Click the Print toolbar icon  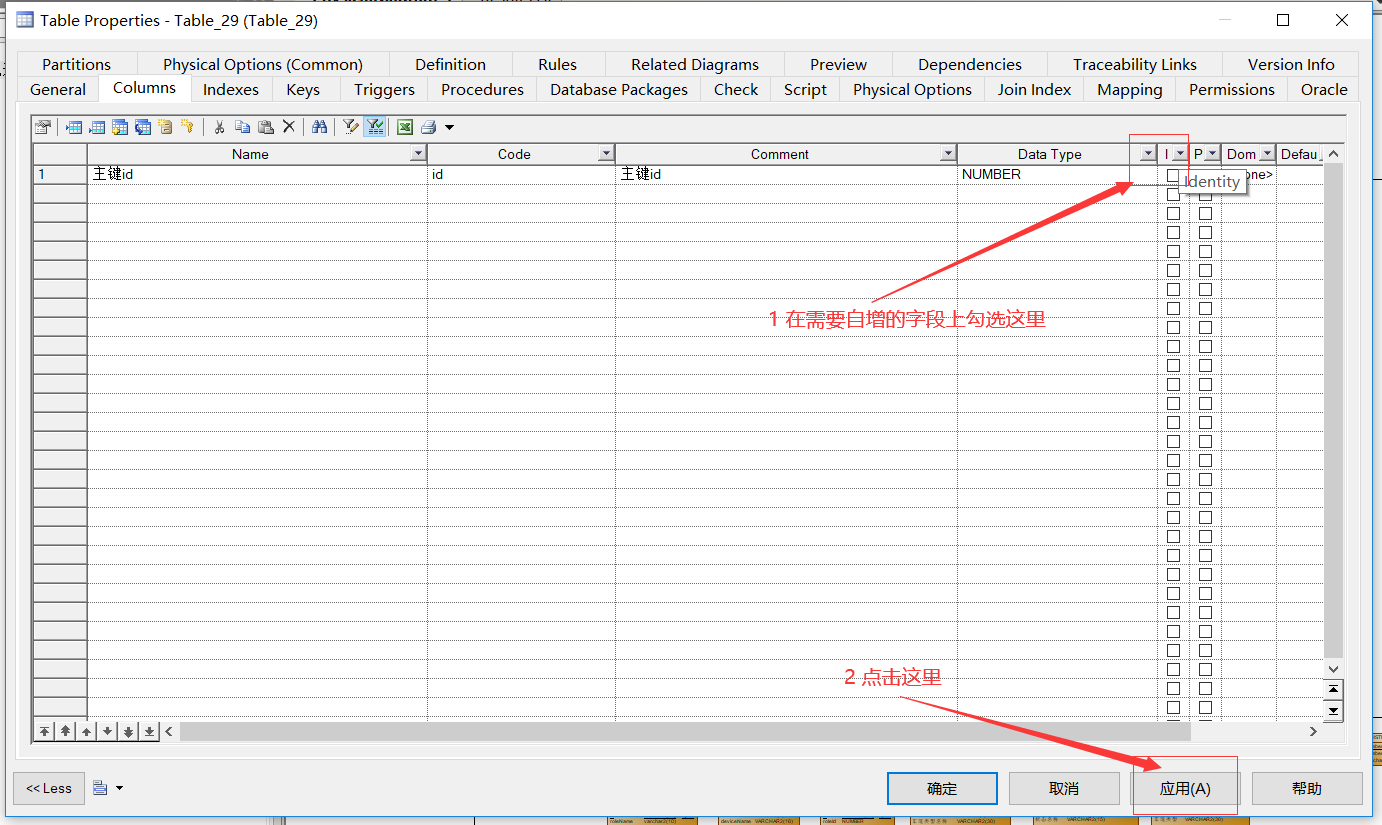pos(428,127)
